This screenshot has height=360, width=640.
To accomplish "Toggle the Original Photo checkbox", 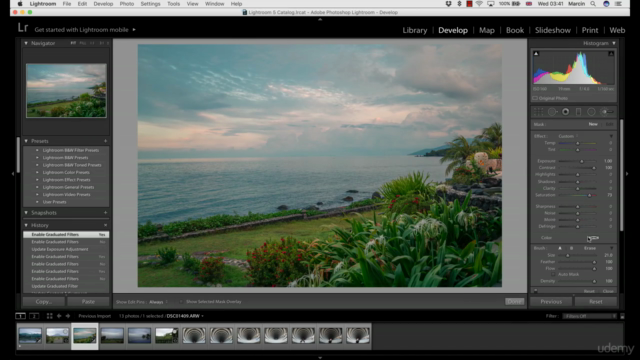I will click(535, 98).
